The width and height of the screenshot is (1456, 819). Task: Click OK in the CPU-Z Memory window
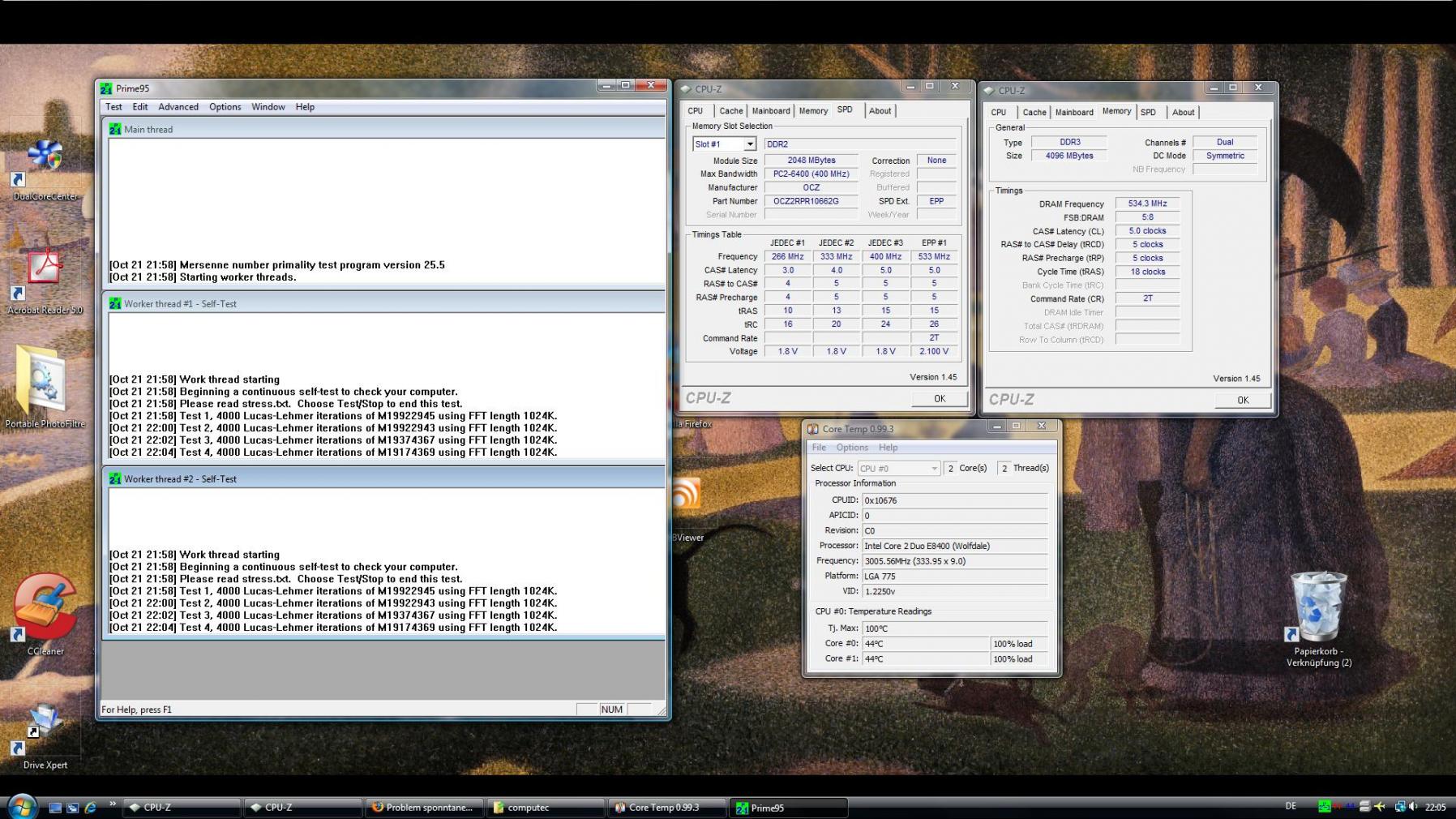[1243, 400]
